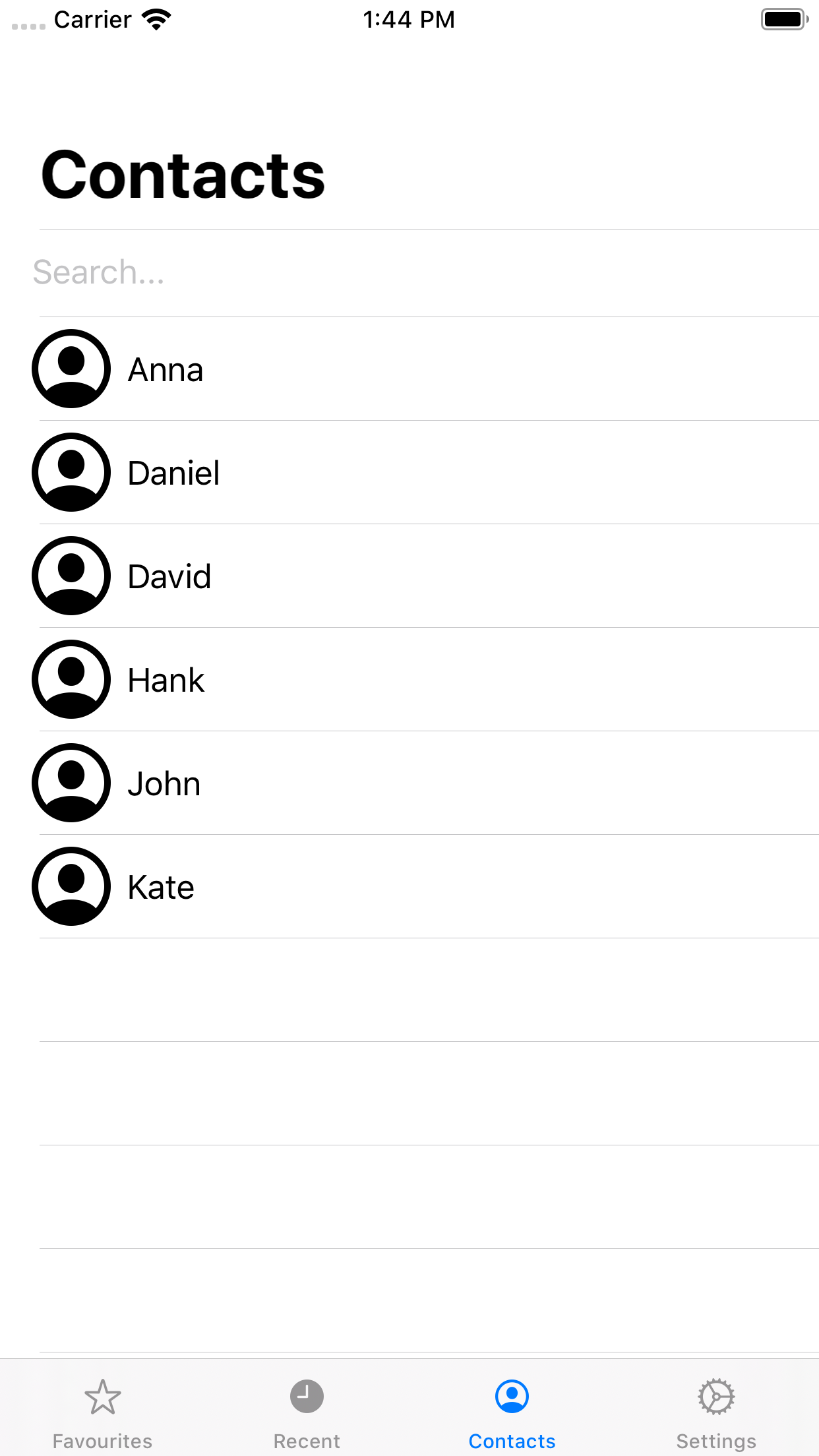Select the name David in list

point(169,577)
